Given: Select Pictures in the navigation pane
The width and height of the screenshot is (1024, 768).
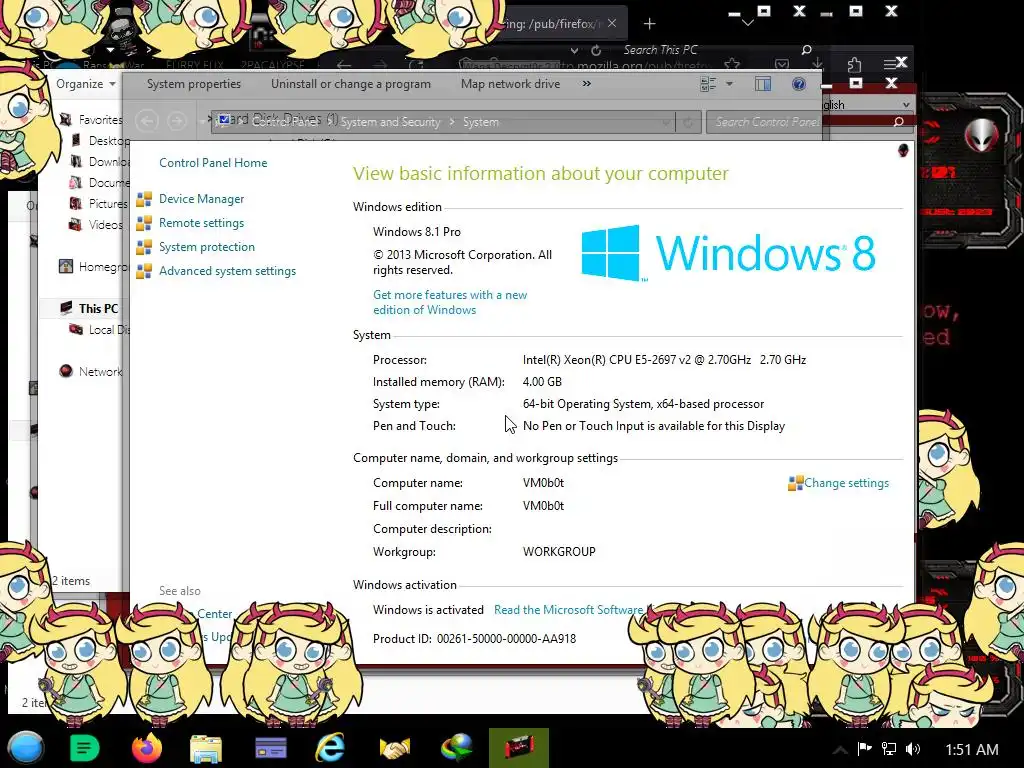Looking at the screenshot, I should [x=108, y=203].
